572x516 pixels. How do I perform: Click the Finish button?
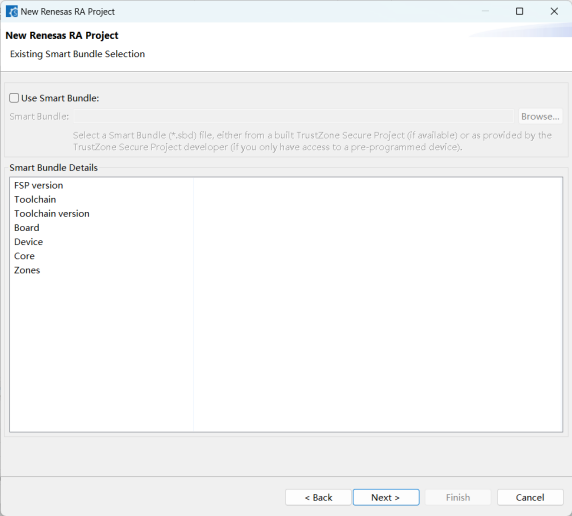[x=458, y=497]
